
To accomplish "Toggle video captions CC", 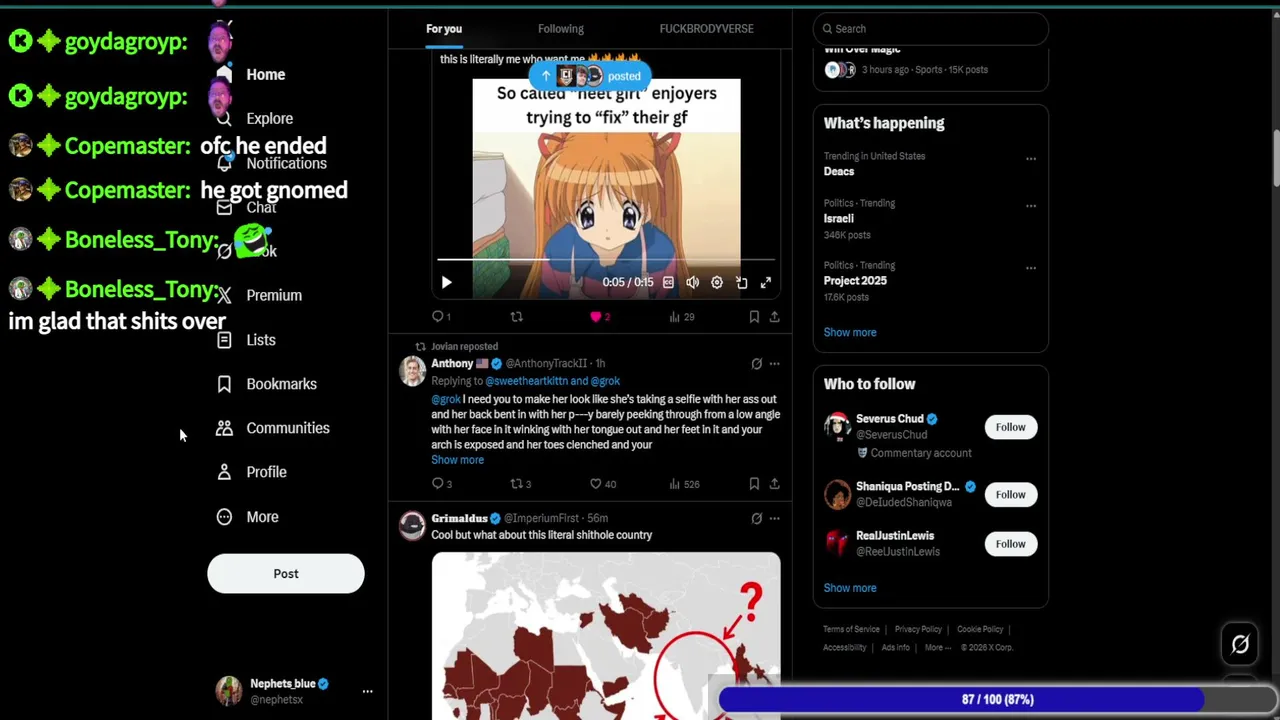I will click(668, 283).
